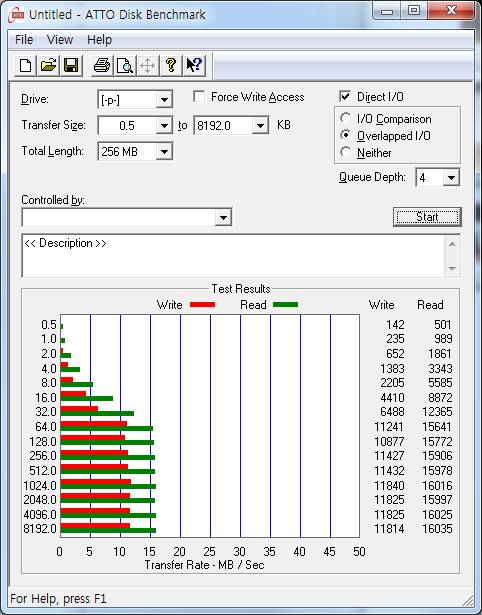
Task: Click the yellow question mark About icon
Action: click(x=171, y=65)
